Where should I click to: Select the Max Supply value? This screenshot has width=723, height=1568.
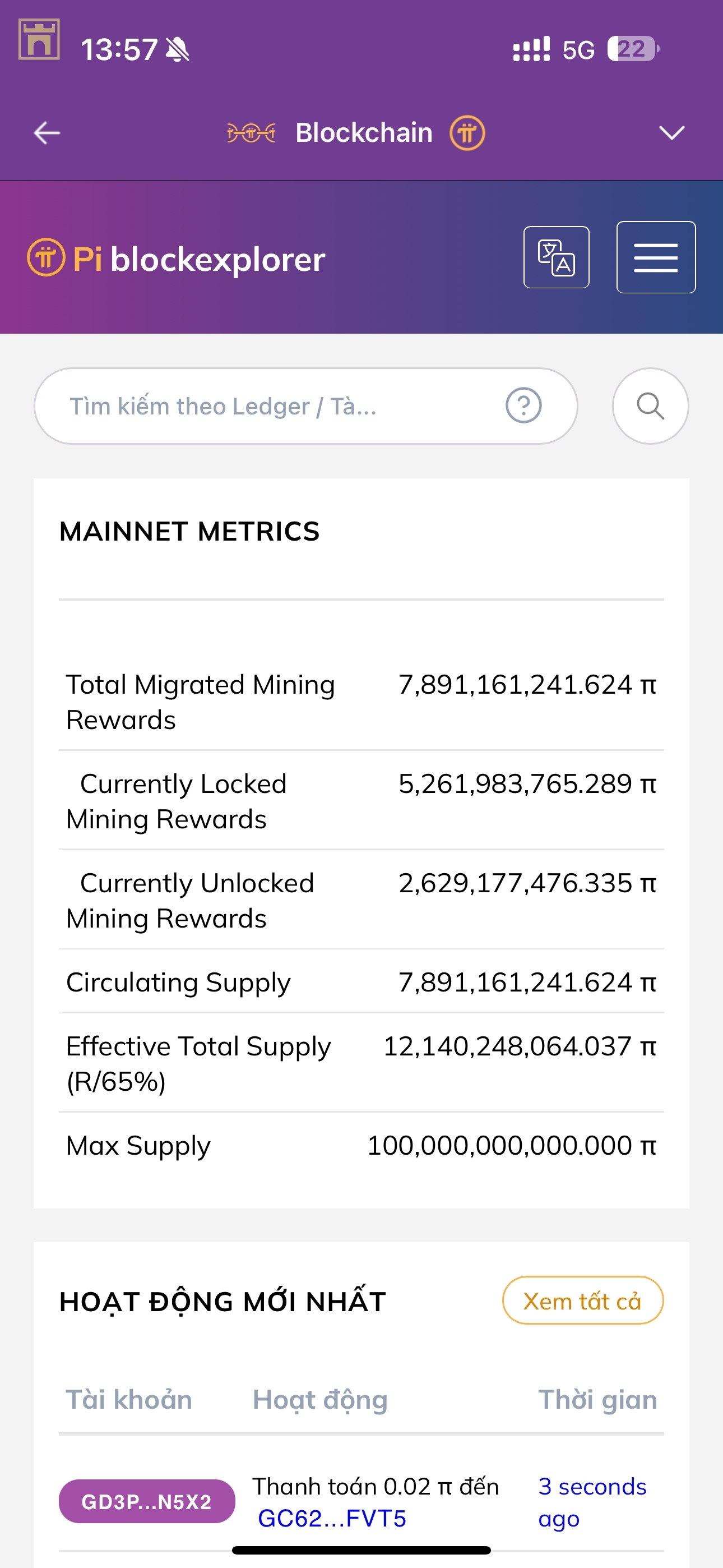pos(511,1146)
